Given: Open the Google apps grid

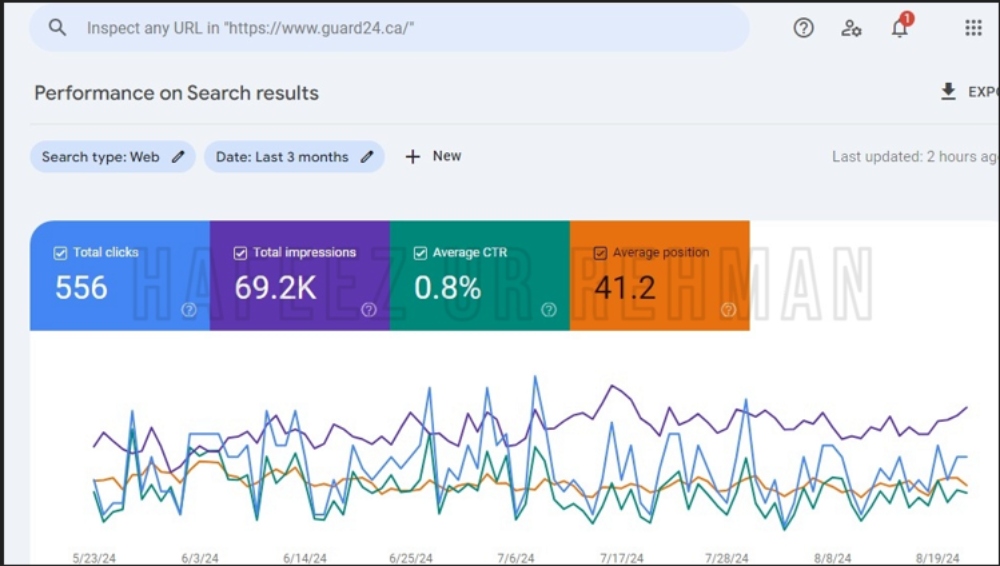Looking at the screenshot, I should pos(973,27).
